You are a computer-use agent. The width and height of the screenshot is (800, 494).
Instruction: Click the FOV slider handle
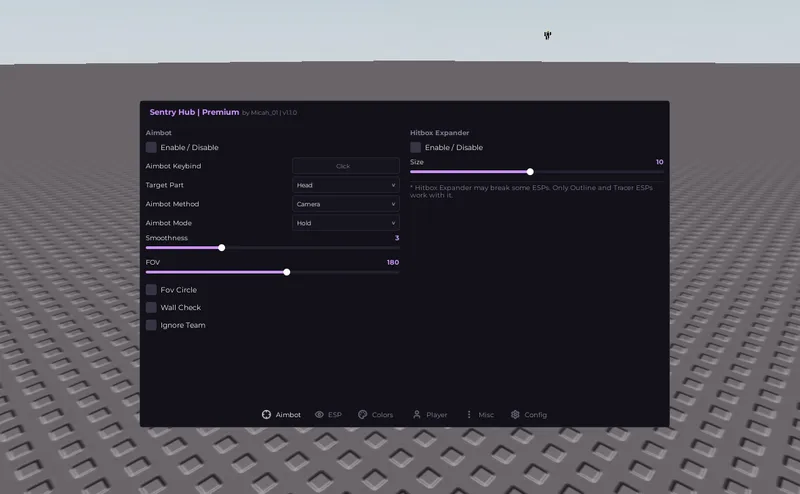click(x=287, y=272)
